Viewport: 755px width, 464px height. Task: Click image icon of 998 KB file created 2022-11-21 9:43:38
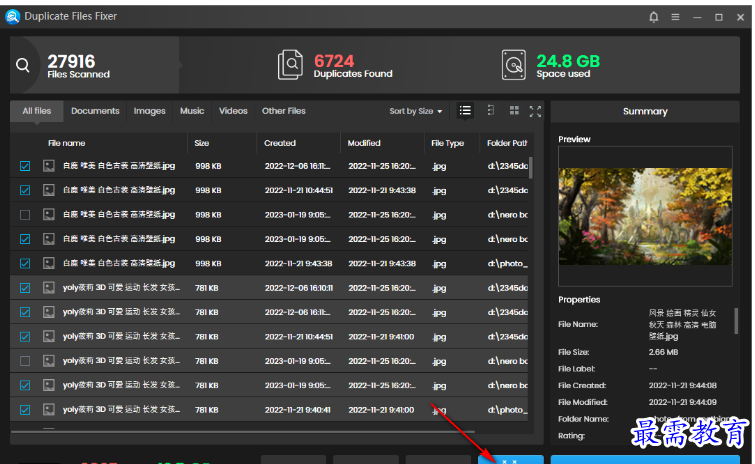click(49, 263)
